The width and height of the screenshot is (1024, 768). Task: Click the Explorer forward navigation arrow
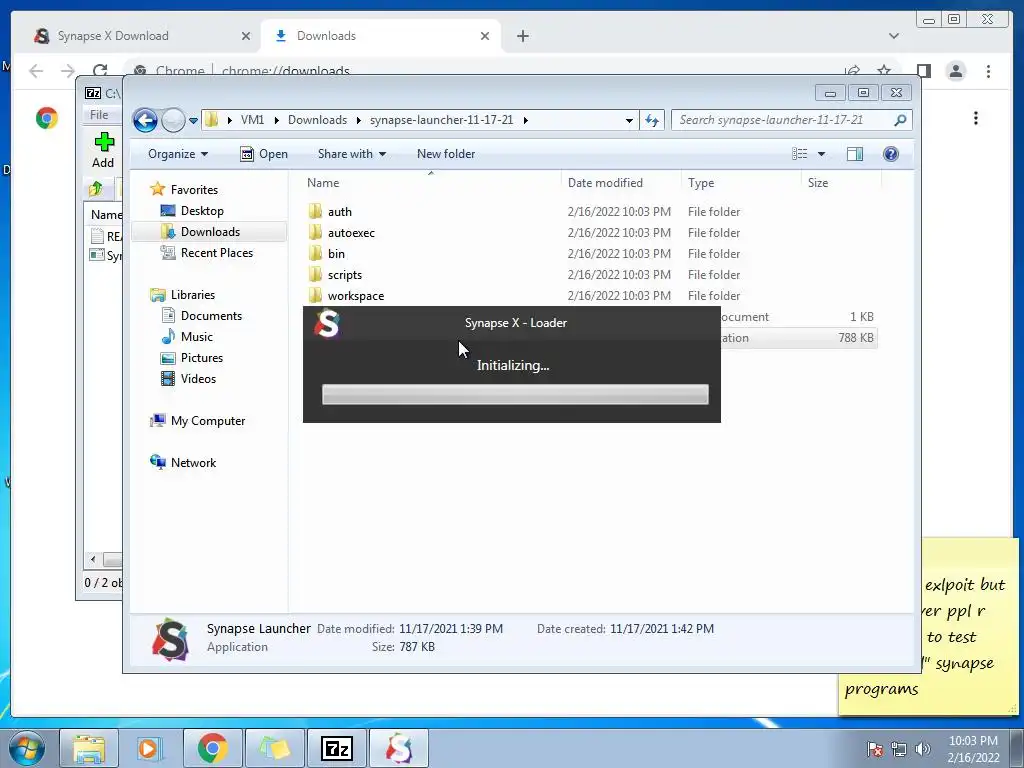coord(173,120)
